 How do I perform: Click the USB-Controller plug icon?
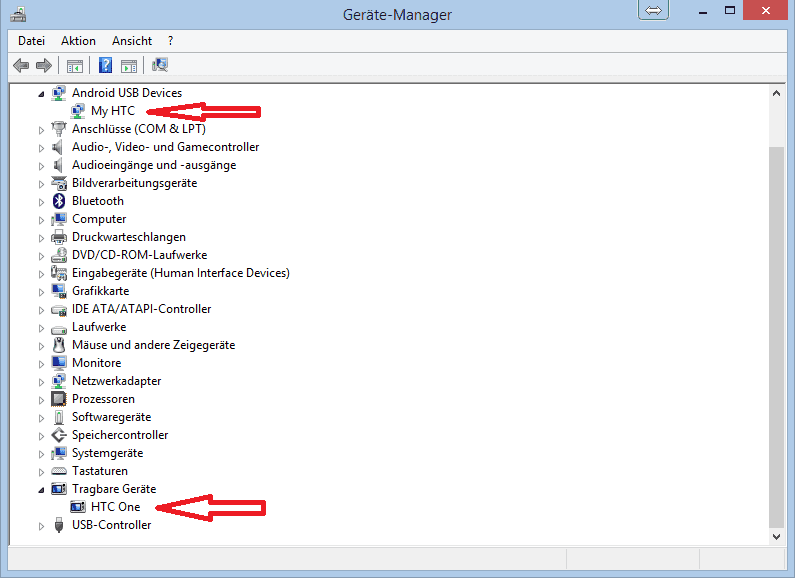[x=59, y=525]
